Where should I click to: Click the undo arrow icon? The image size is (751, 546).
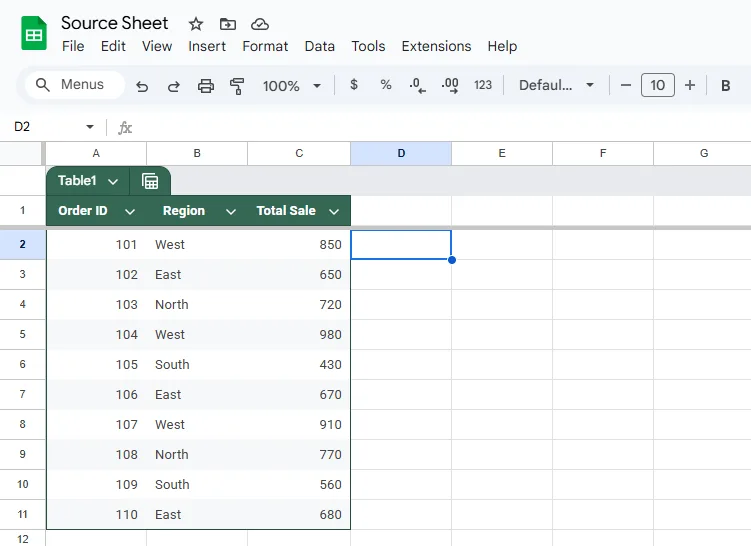142,86
